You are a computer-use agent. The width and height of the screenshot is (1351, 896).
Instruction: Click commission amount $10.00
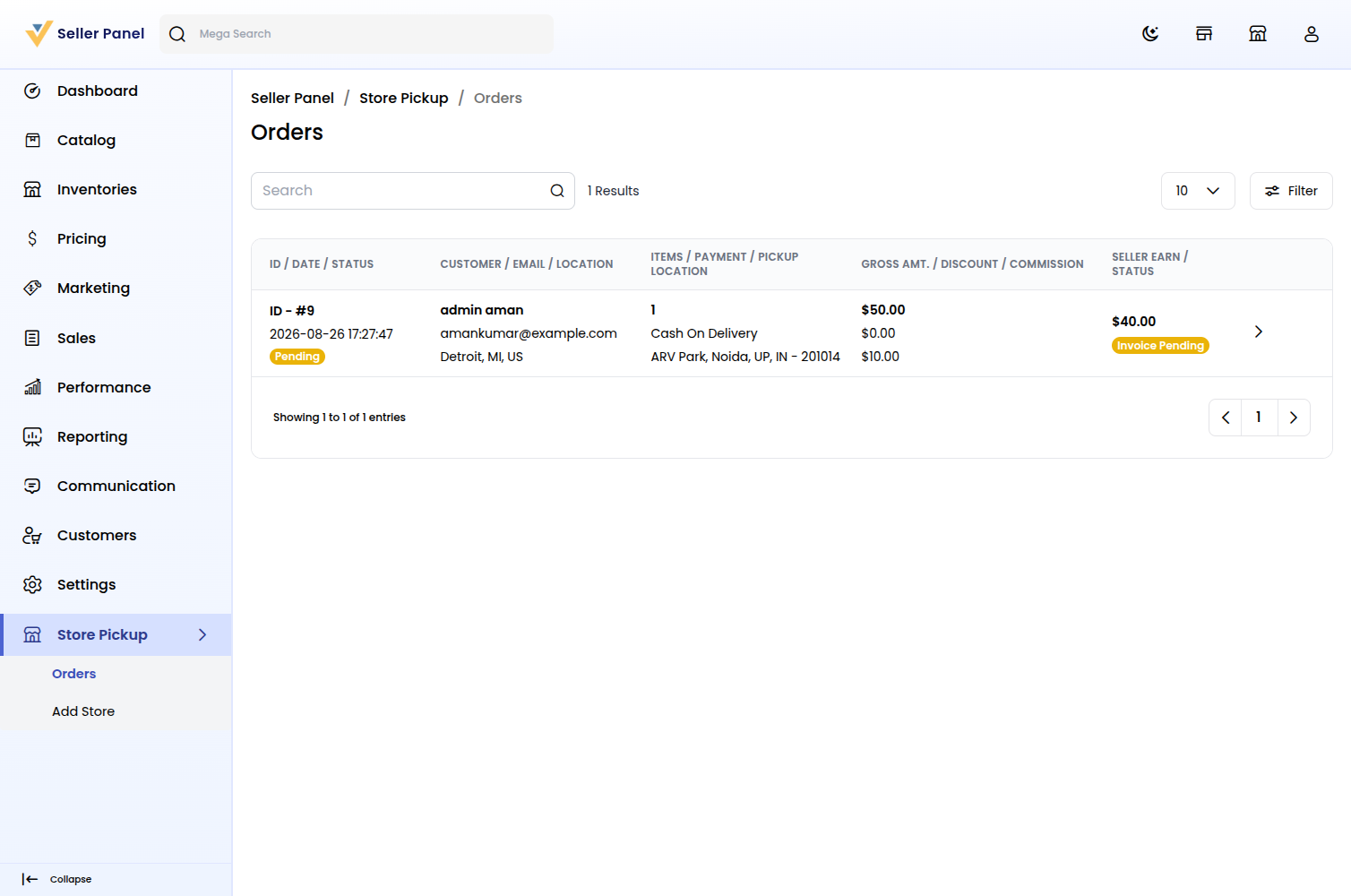[881, 357]
